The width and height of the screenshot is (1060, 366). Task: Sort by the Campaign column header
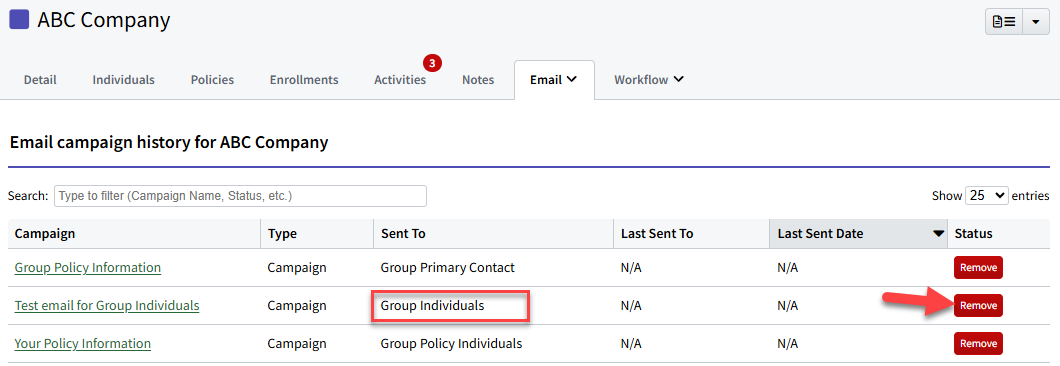click(x=134, y=233)
